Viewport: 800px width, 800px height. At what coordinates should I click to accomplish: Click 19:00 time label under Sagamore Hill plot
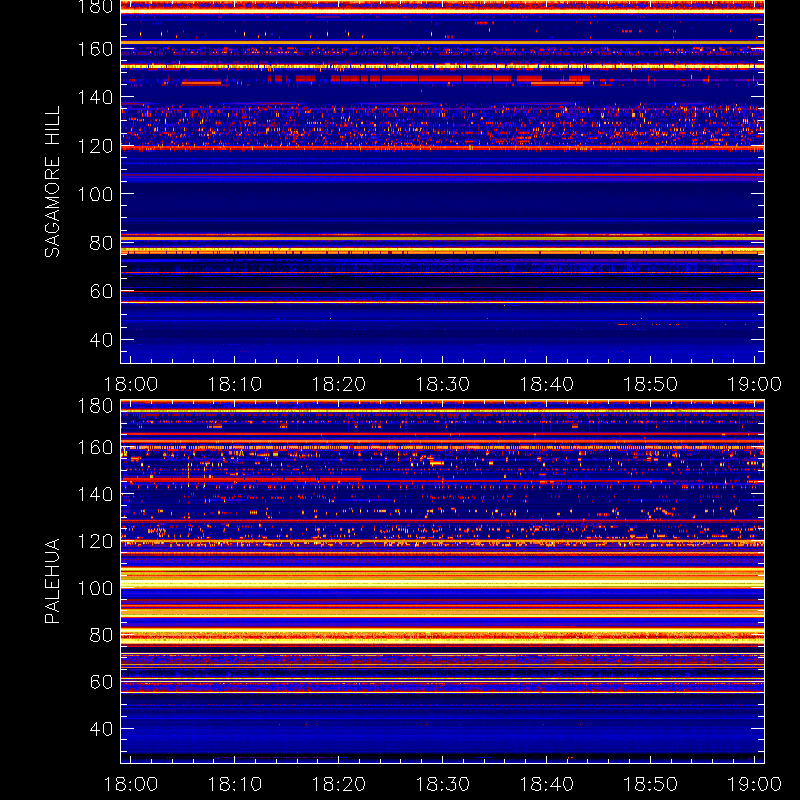[x=754, y=384]
